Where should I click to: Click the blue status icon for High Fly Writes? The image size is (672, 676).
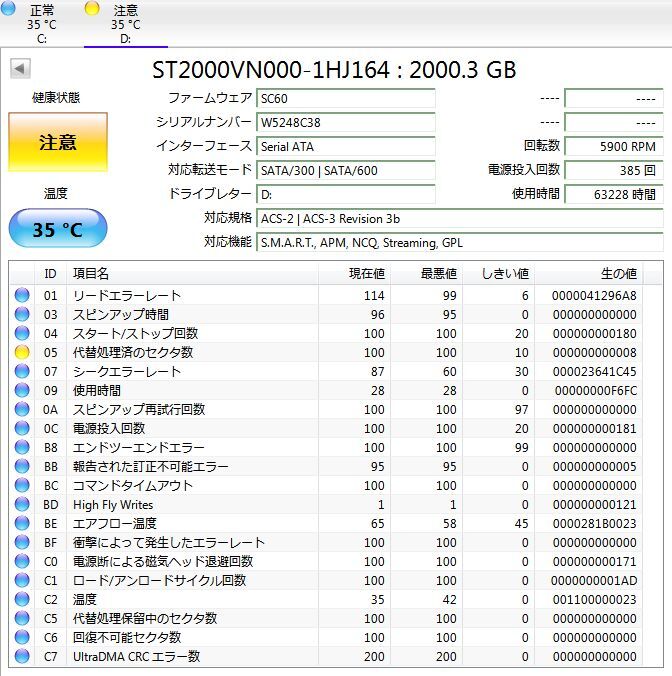click(x=22, y=505)
